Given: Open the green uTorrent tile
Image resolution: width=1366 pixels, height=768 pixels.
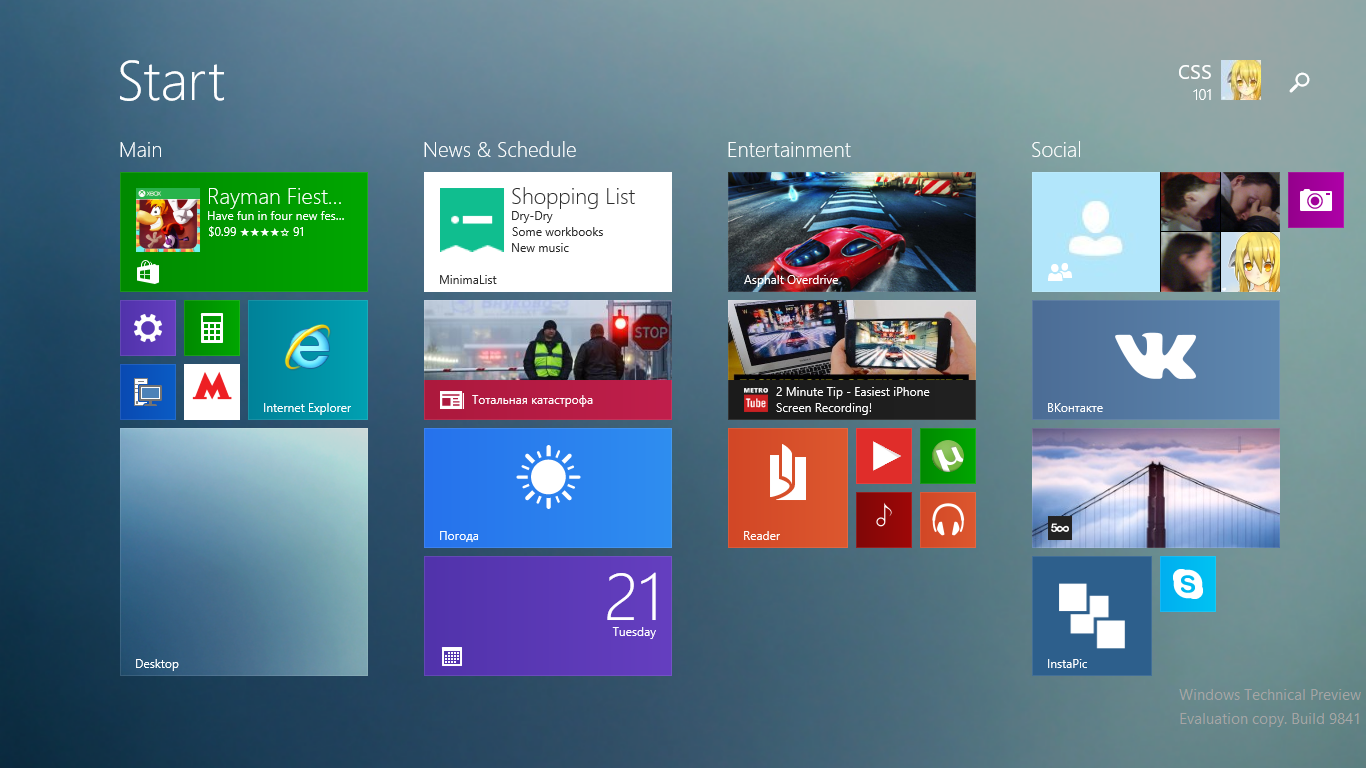Looking at the screenshot, I should point(948,456).
